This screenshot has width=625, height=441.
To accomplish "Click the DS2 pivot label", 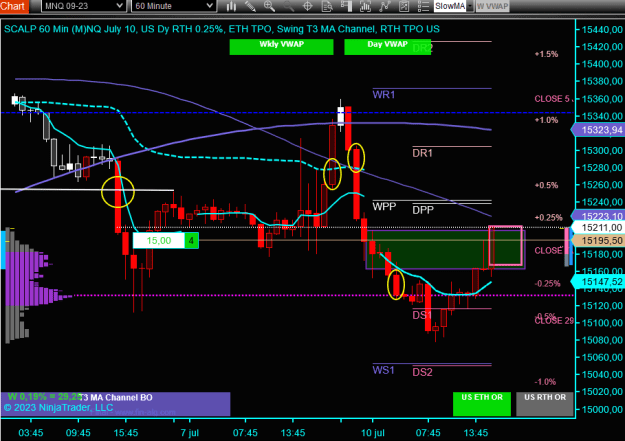I will pos(423,372).
